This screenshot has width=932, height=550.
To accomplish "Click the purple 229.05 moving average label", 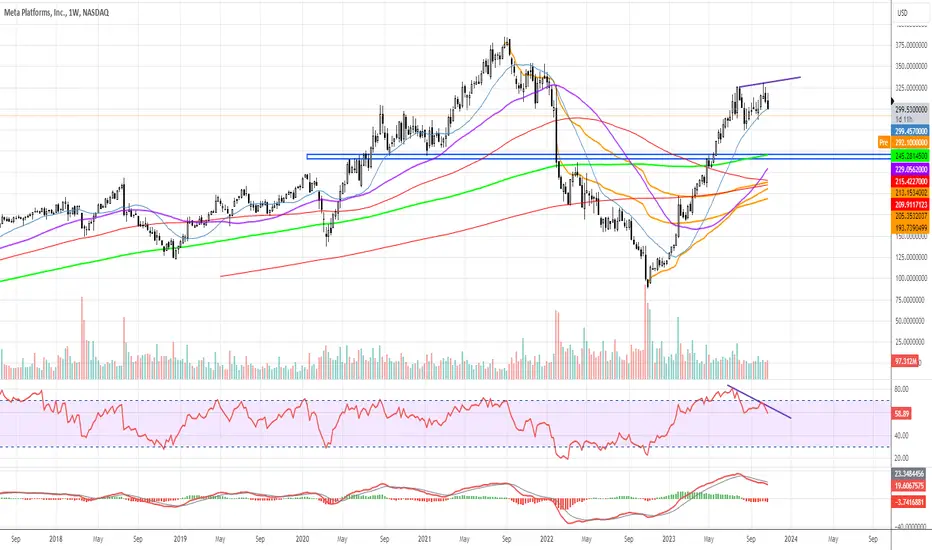I will click(911, 169).
